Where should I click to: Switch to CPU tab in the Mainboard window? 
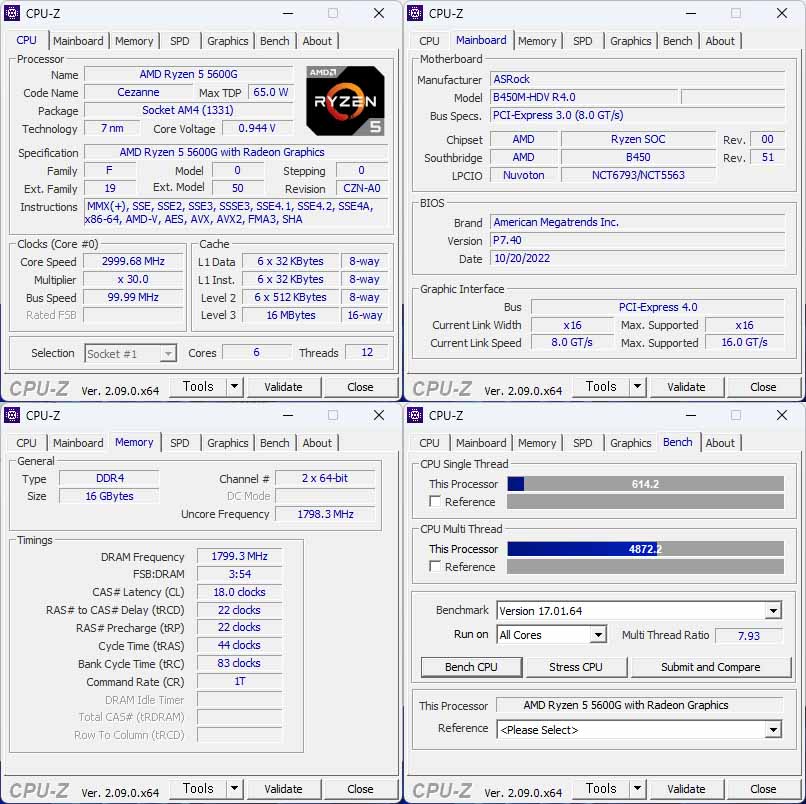coord(429,41)
